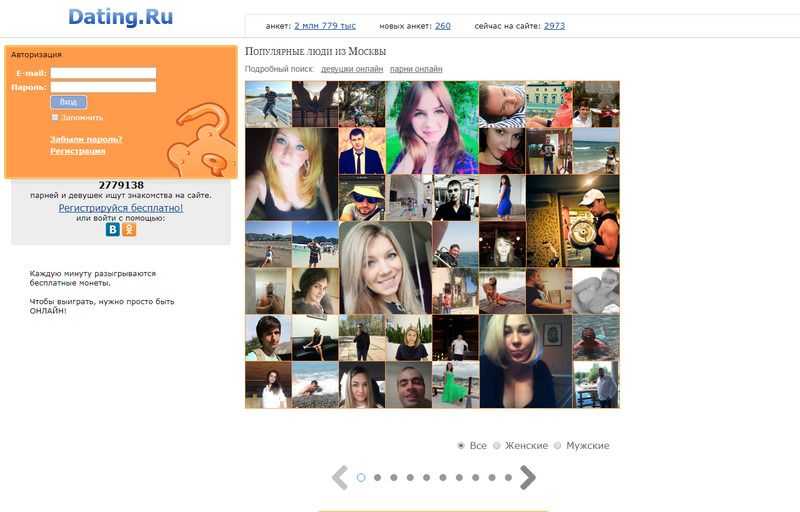Open large photo of blonde bob woman in dark jacket
The width and height of the screenshot is (800, 512).
pyautogui.click(x=526, y=361)
